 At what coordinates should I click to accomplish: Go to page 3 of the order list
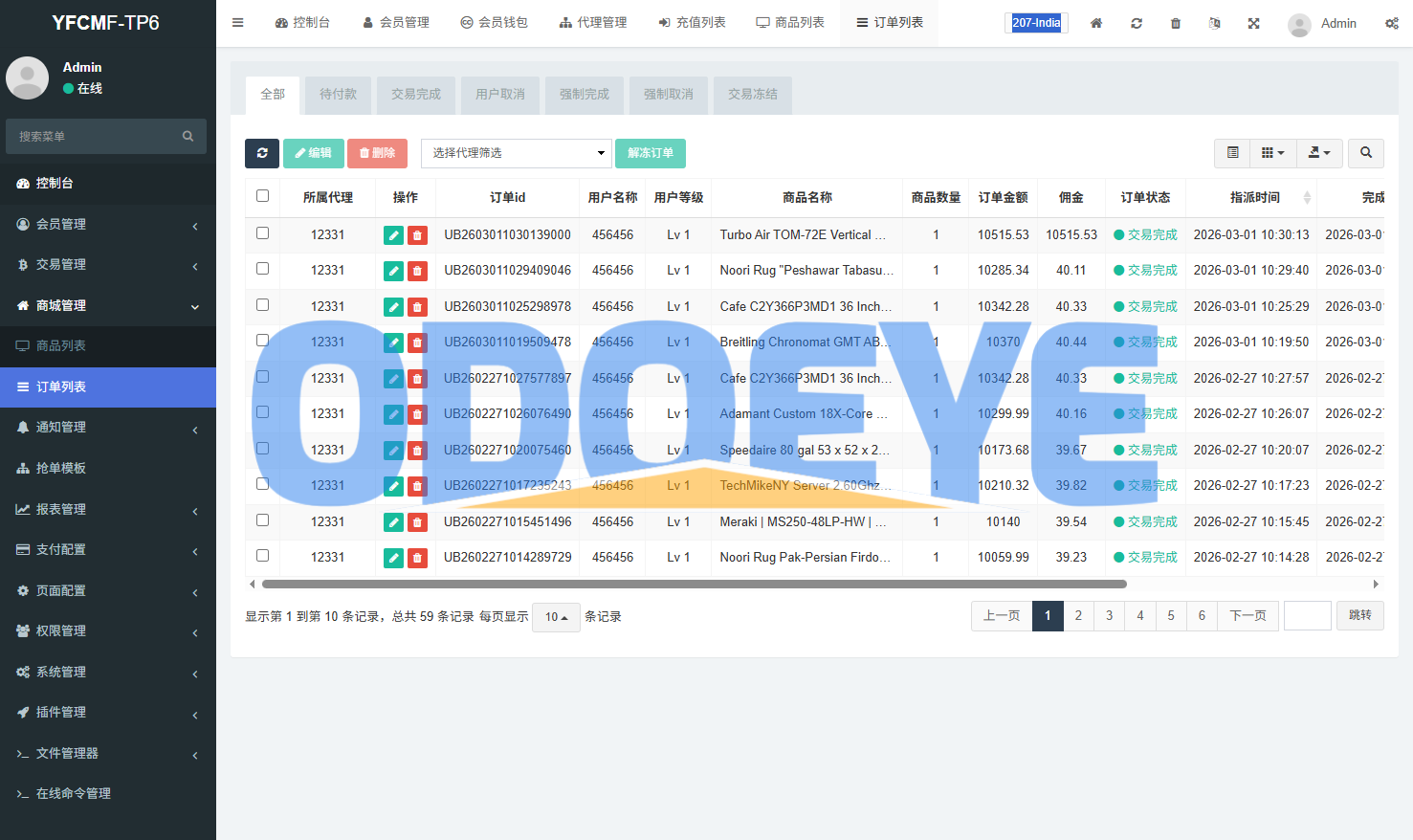(x=1109, y=616)
